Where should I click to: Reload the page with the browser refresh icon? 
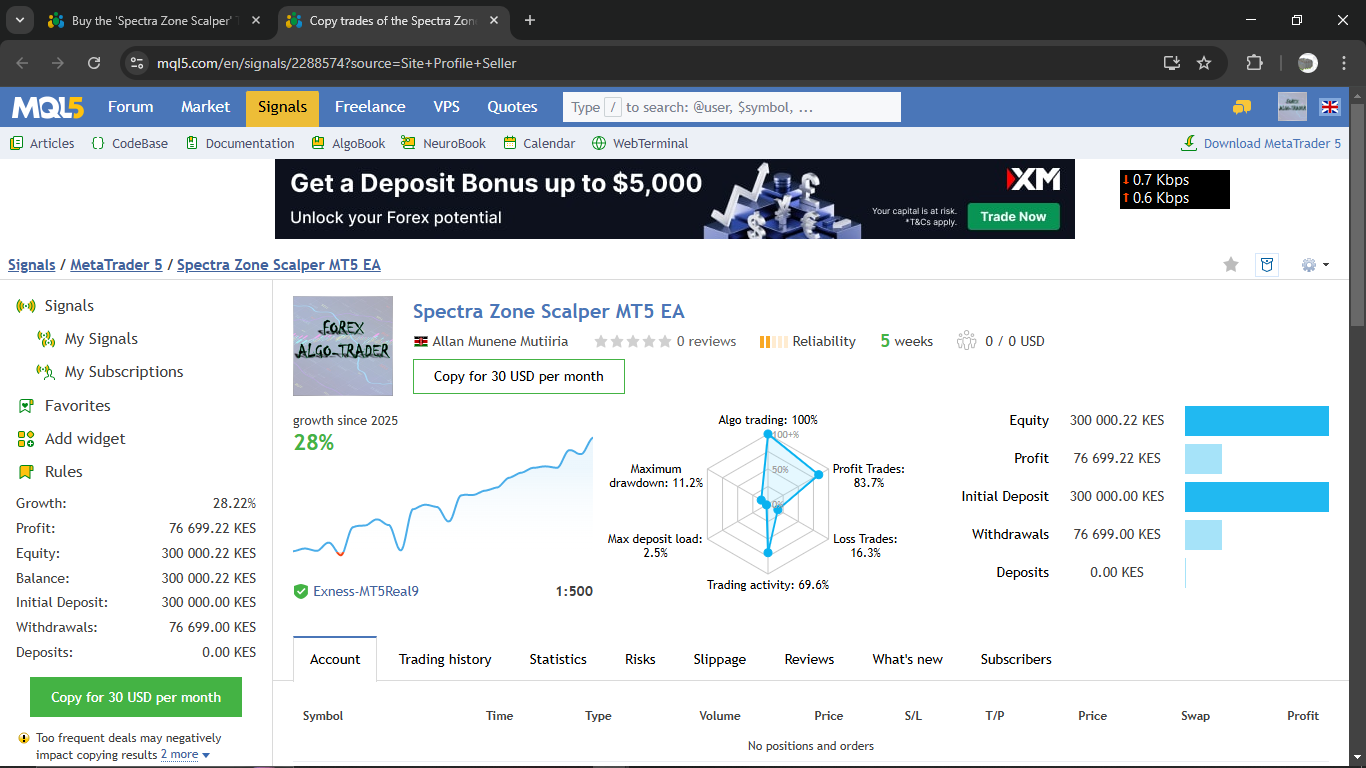pyautogui.click(x=94, y=63)
